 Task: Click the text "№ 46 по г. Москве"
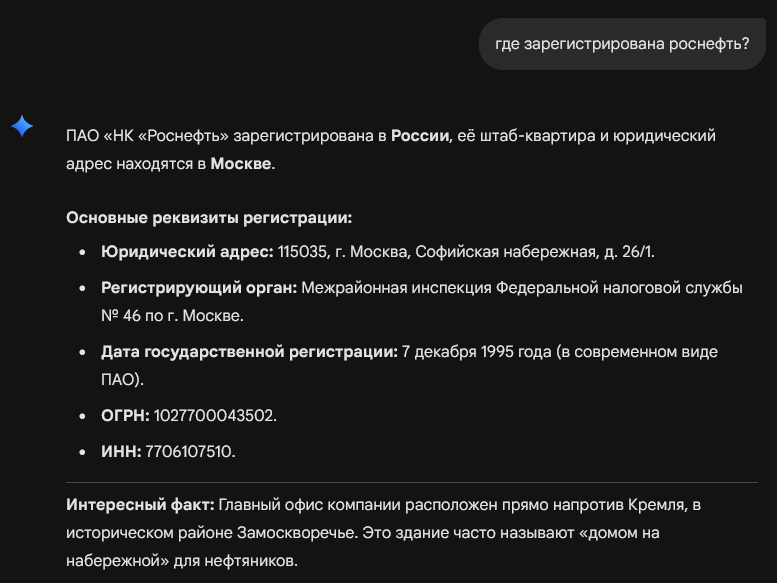[x=172, y=315]
